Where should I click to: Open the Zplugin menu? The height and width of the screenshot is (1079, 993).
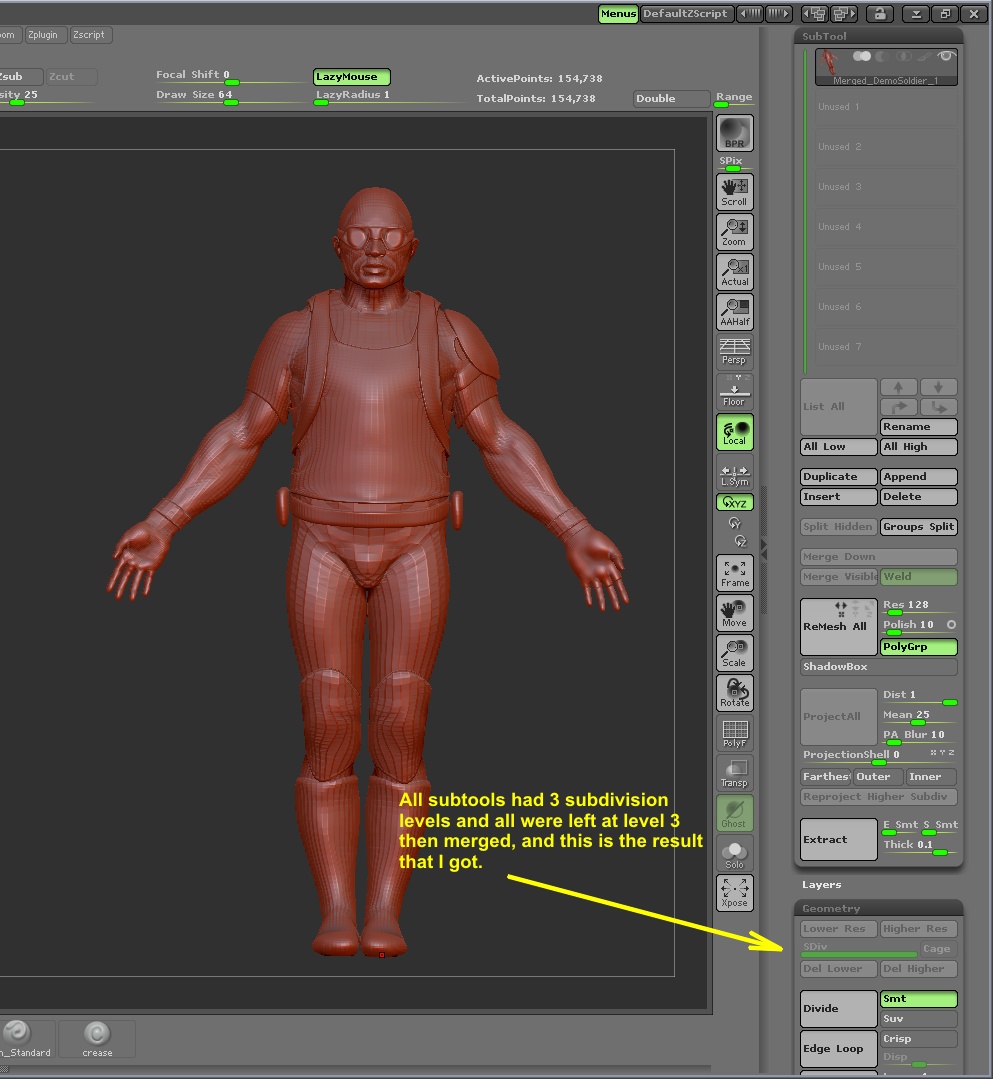pos(46,35)
